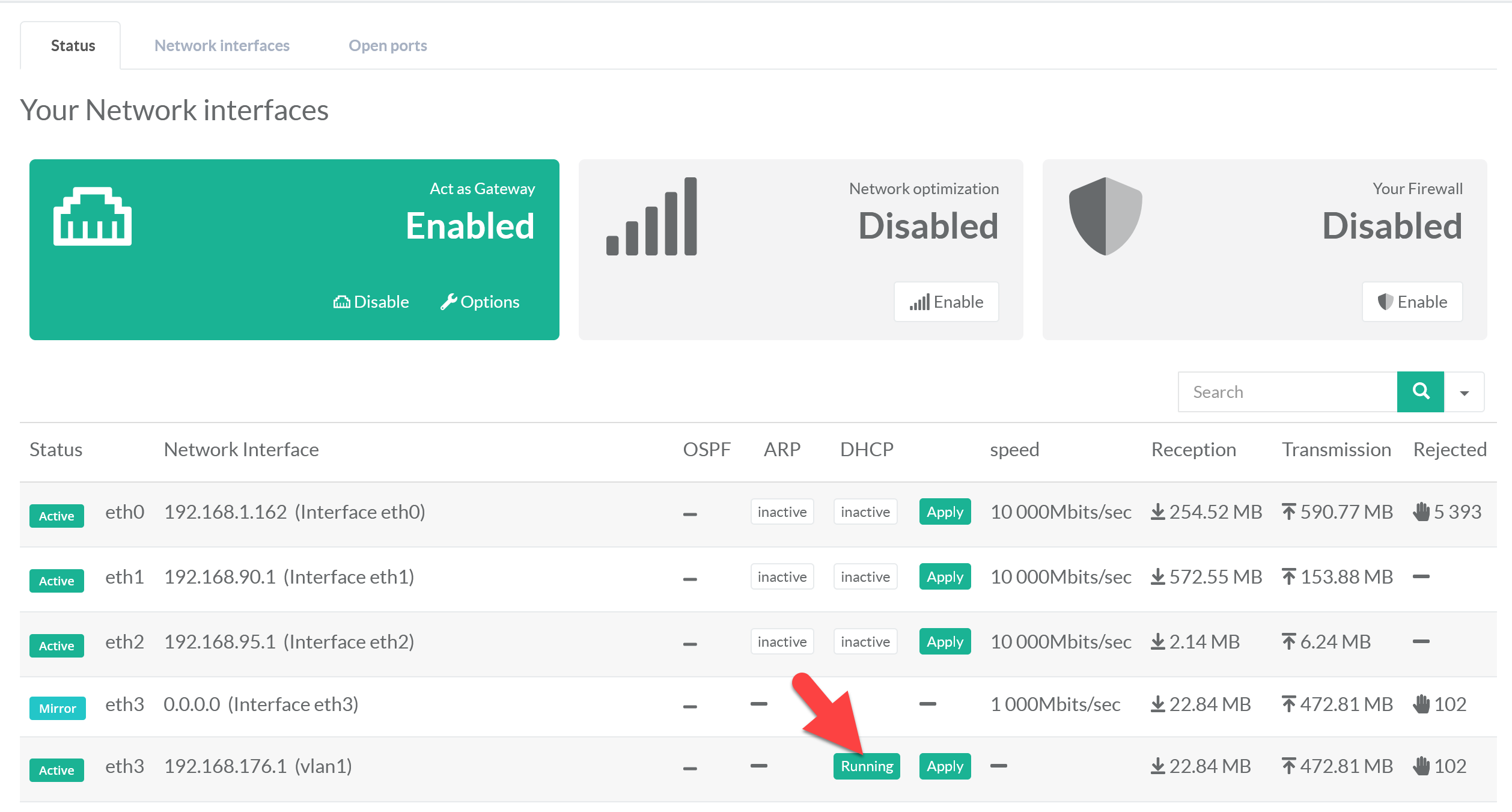Click eth0 transmission upload icon
The height and width of the screenshot is (812, 1512).
(1288, 512)
